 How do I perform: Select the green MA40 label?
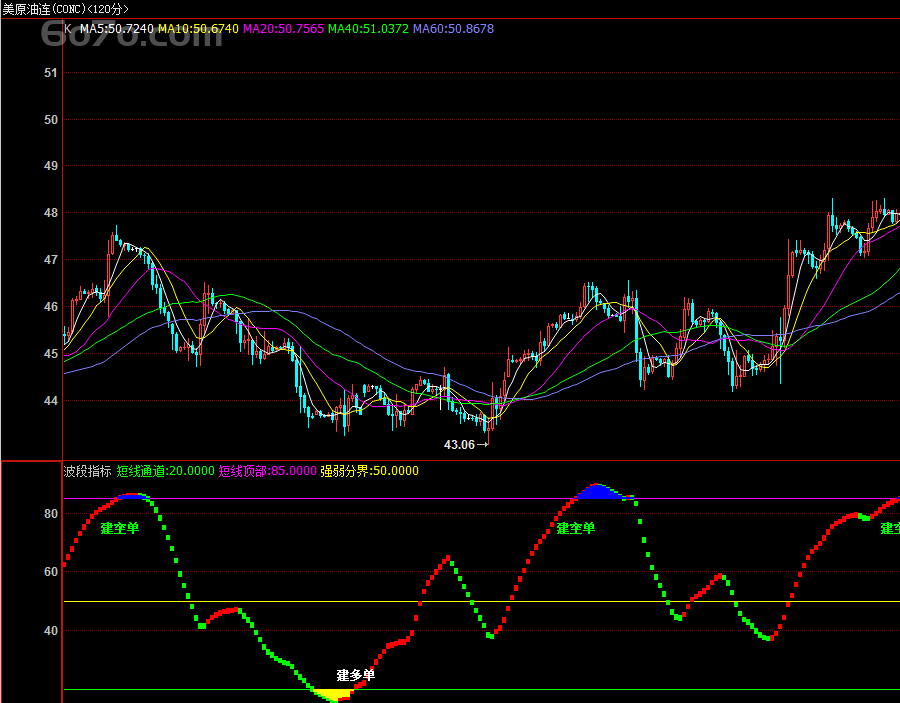tap(369, 29)
